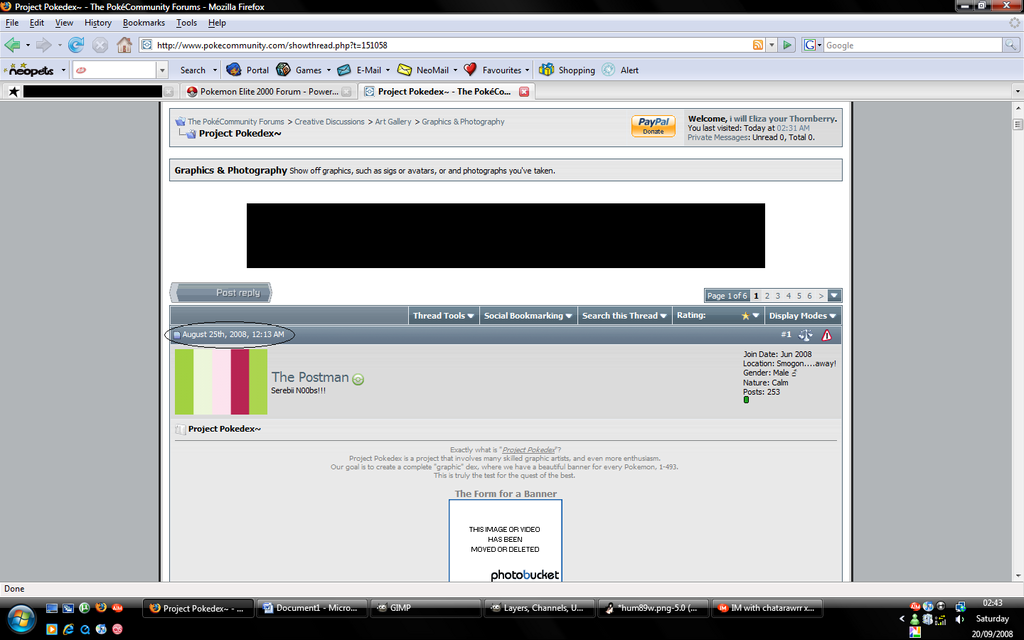The height and width of the screenshot is (640, 1024).
Task: Click into the Google search field
Action: [912, 45]
